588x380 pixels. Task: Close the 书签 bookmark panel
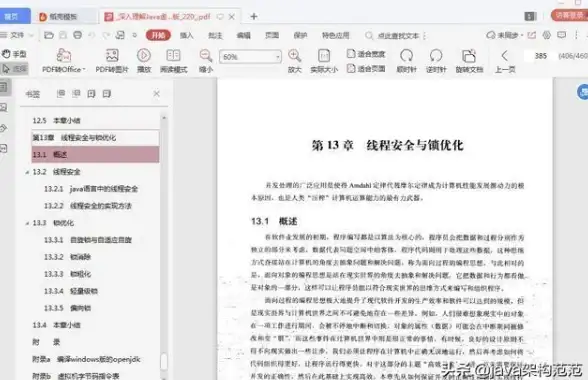point(157,93)
